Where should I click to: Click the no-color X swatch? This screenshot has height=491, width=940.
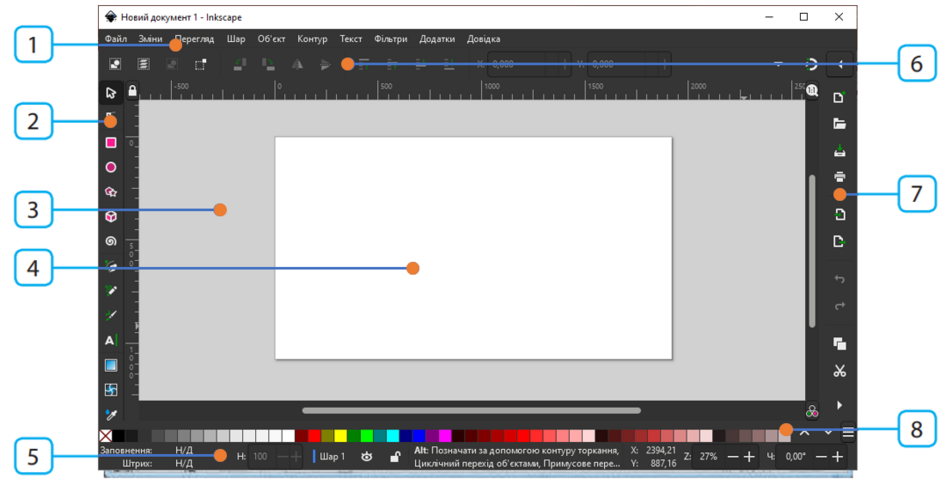[x=106, y=436]
